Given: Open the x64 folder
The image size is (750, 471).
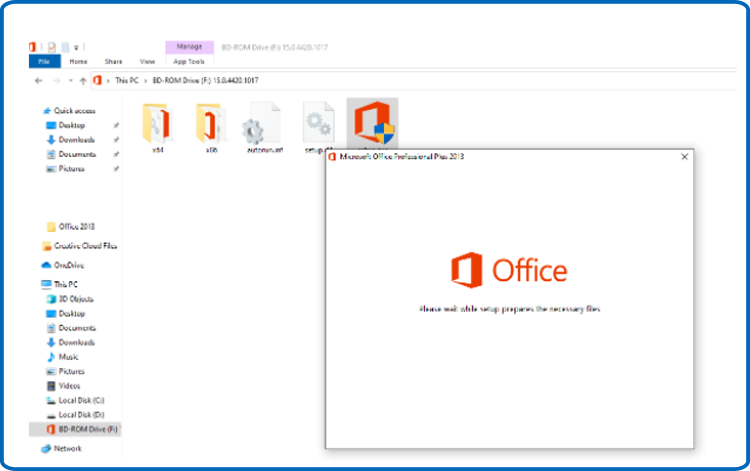Looking at the screenshot, I should [157, 128].
